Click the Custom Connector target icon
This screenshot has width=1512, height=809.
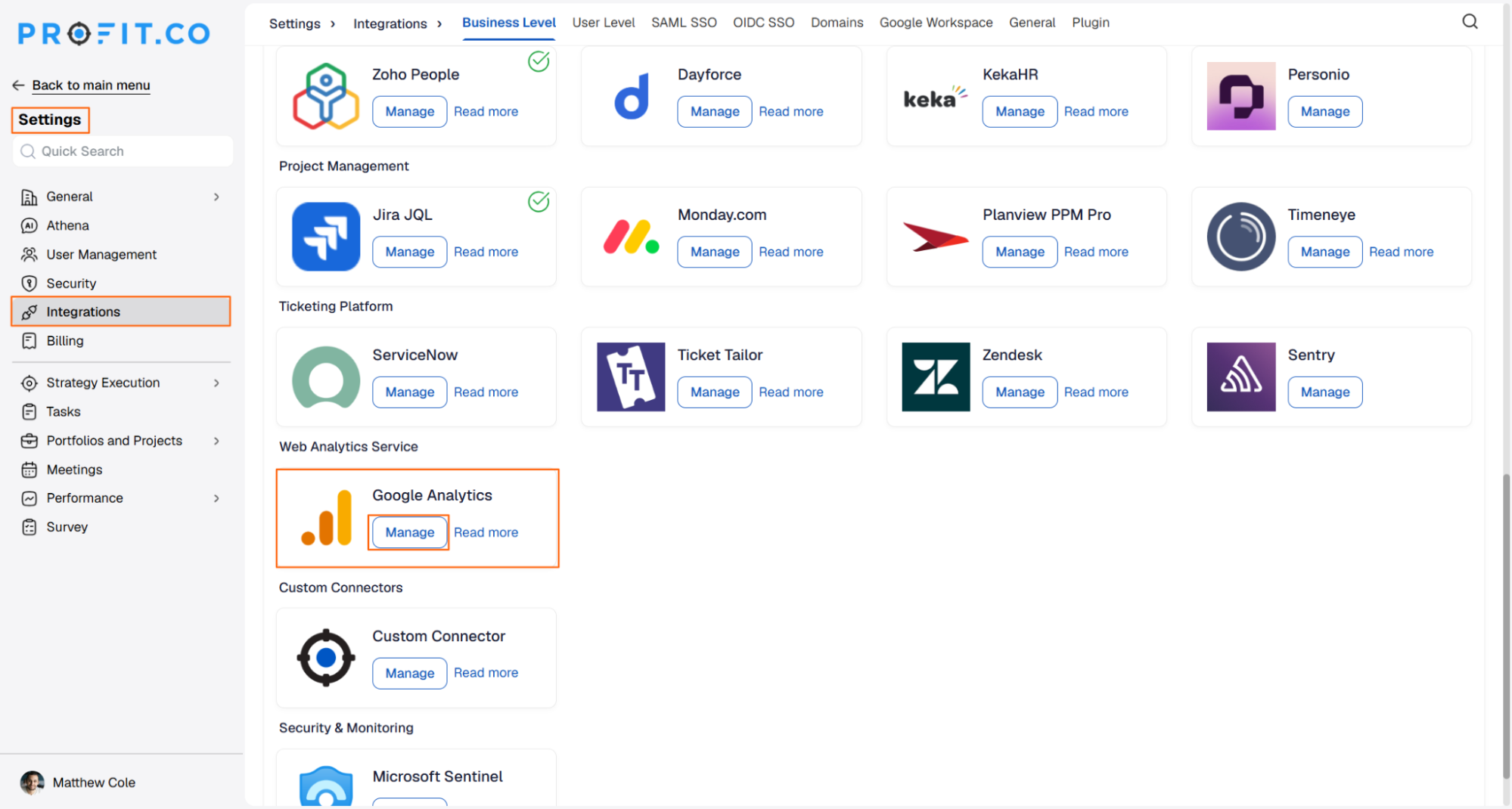point(326,658)
